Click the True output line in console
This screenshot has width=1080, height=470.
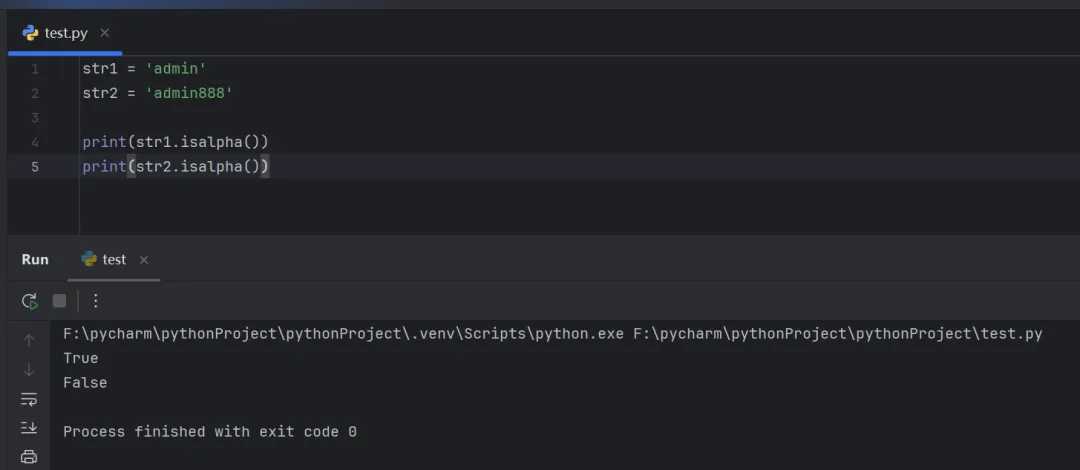pyautogui.click(x=80, y=358)
